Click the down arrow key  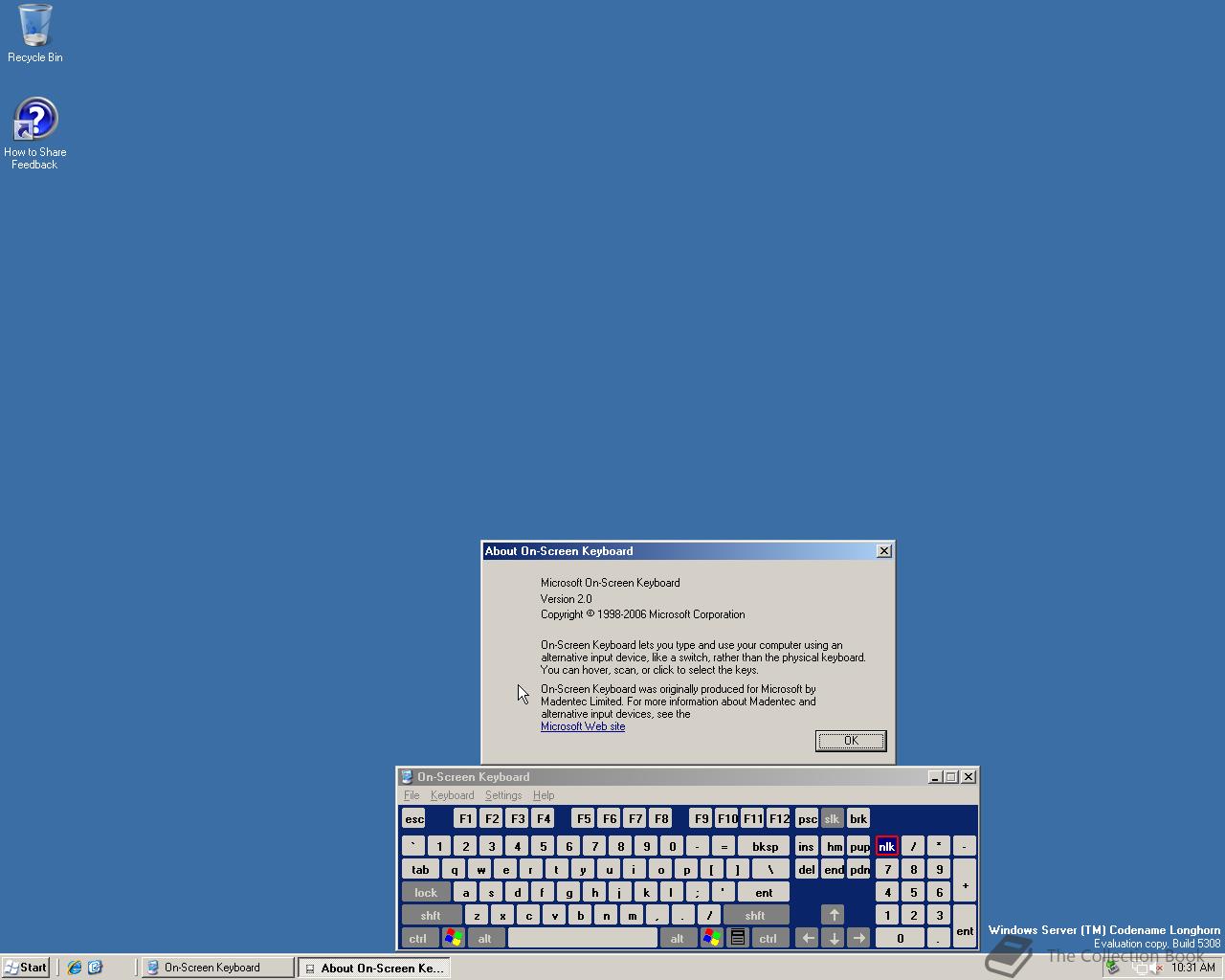[833, 939]
